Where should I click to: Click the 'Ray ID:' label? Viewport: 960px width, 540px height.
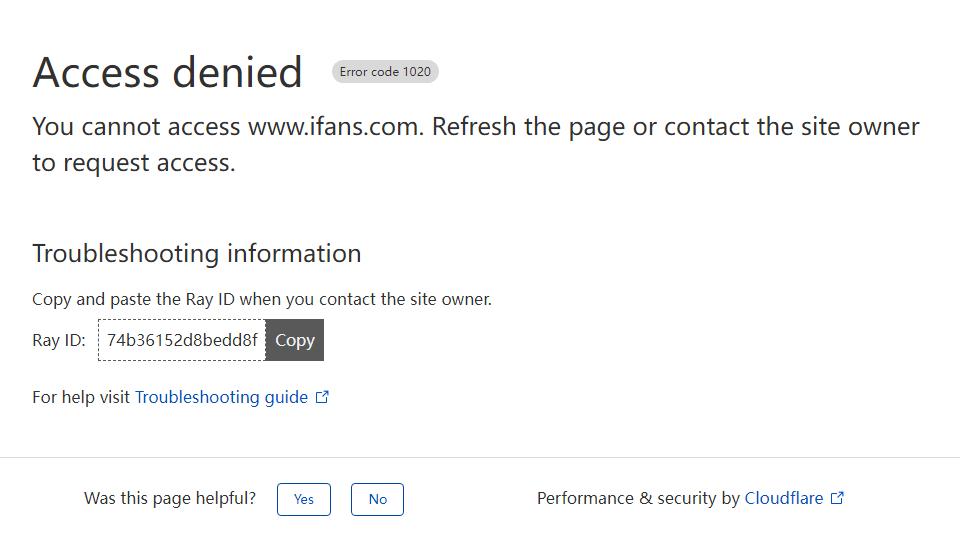59,340
